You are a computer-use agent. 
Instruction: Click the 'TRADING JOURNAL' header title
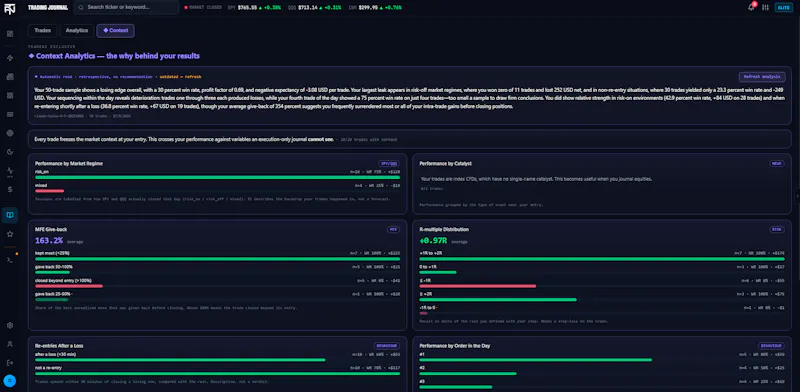tap(48, 8)
